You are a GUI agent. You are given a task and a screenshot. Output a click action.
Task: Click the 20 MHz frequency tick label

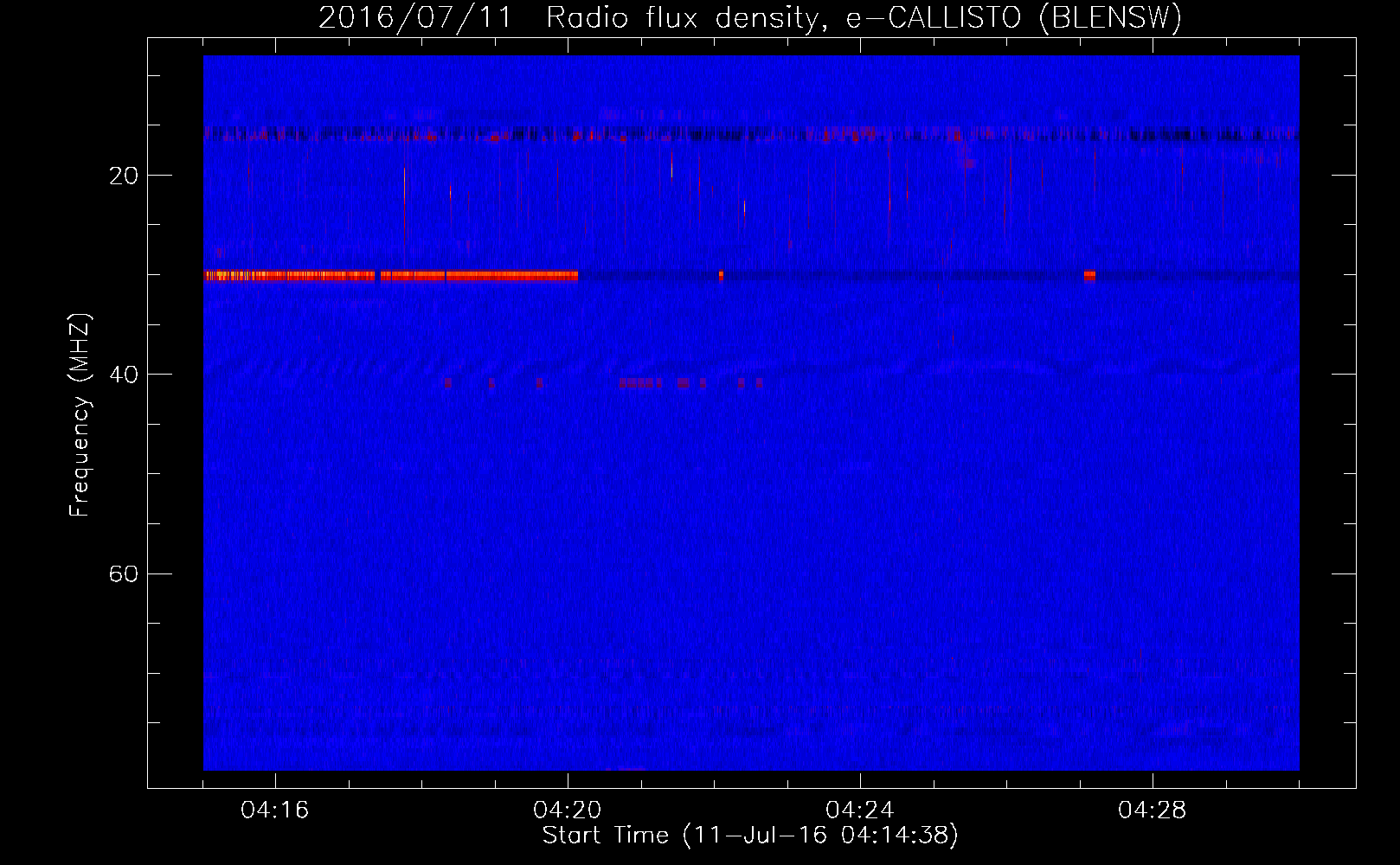(124, 176)
